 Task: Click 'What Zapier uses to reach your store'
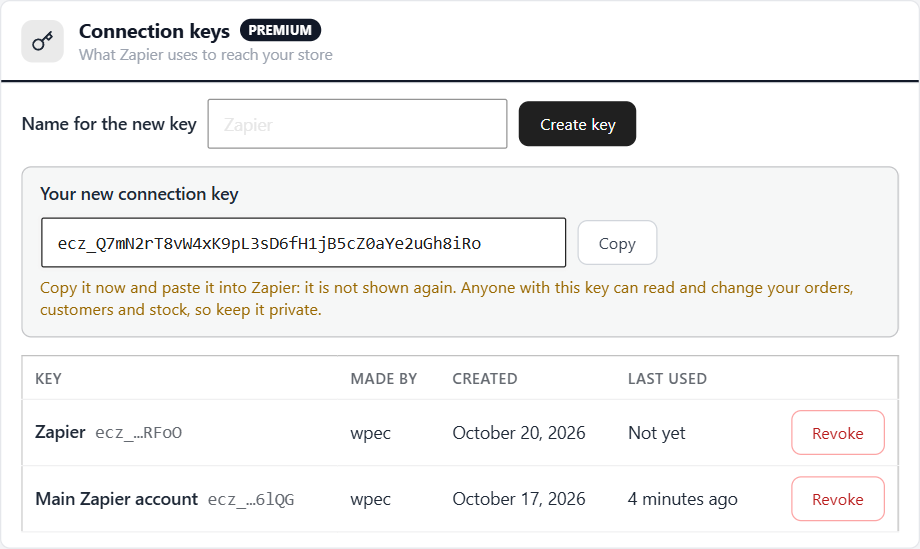coord(206,55)
